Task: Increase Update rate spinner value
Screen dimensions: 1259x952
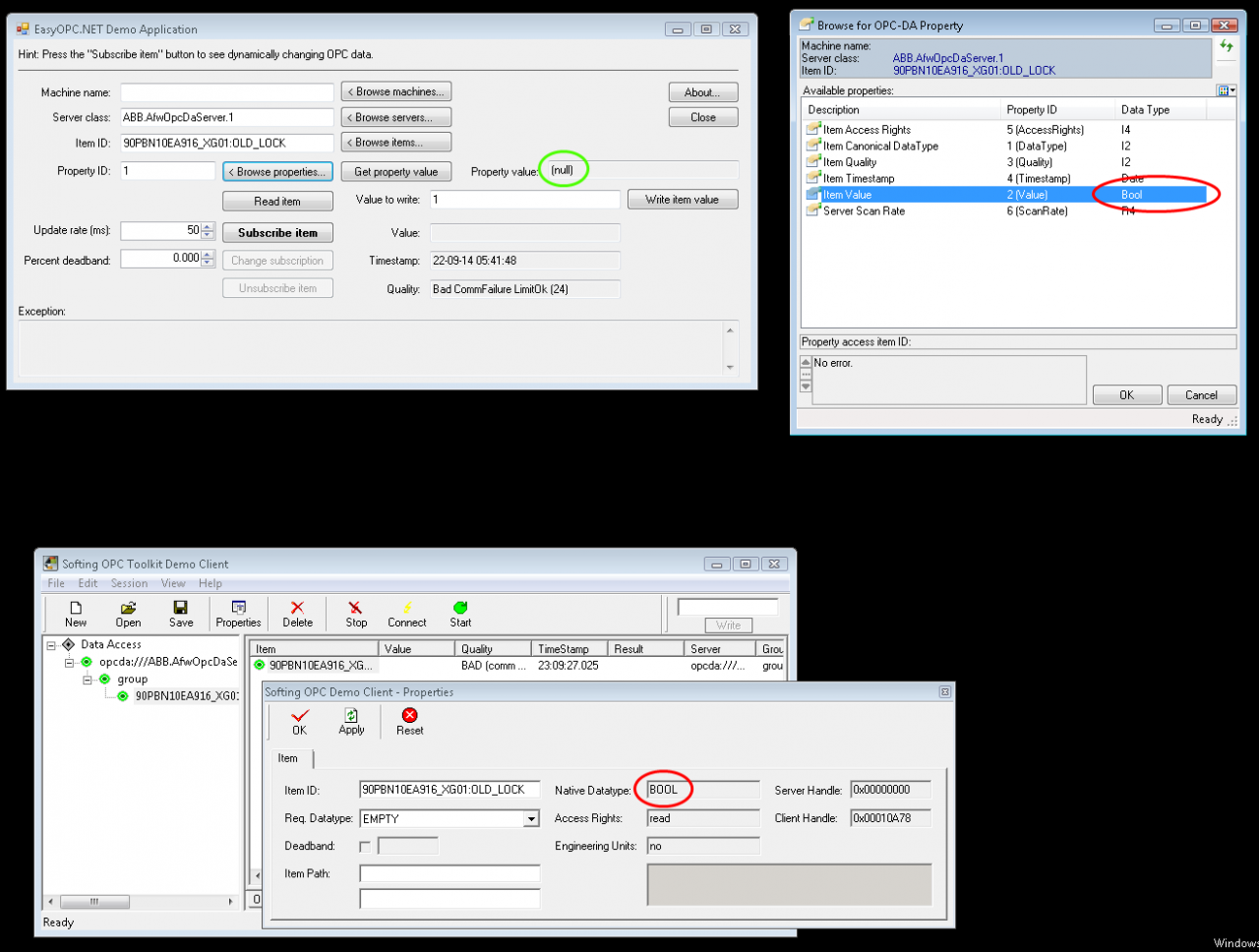Action: tap(208, 227)
